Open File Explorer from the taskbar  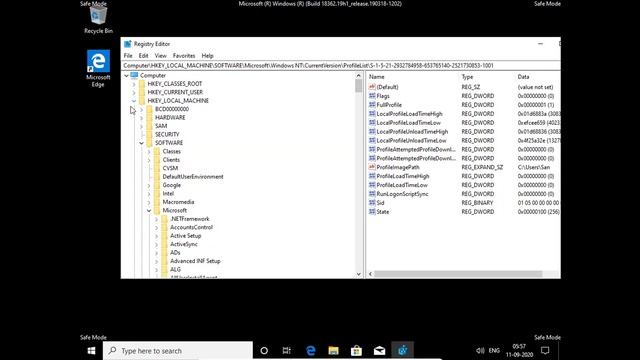tap(333, 351)
